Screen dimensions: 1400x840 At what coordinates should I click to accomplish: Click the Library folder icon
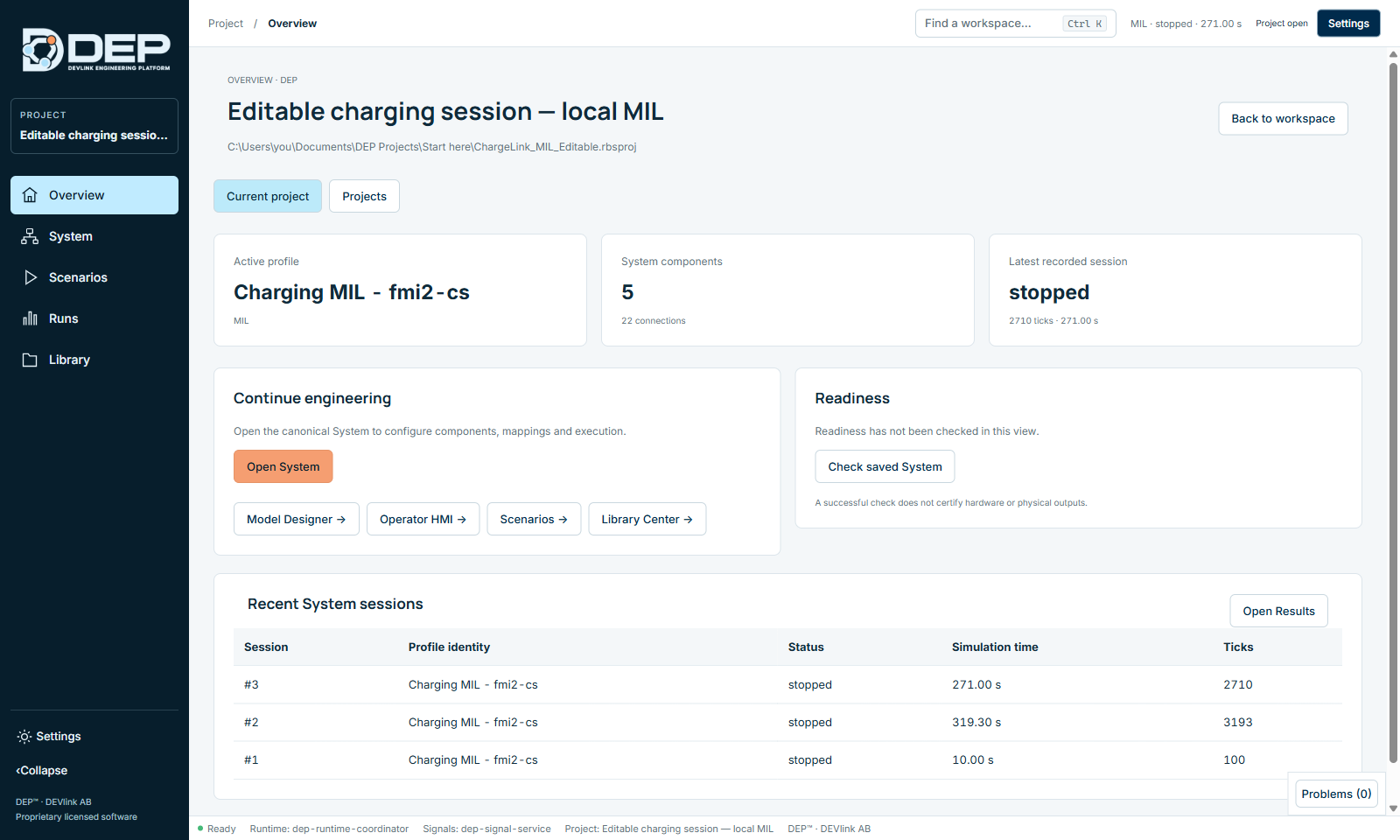(30, 360)
